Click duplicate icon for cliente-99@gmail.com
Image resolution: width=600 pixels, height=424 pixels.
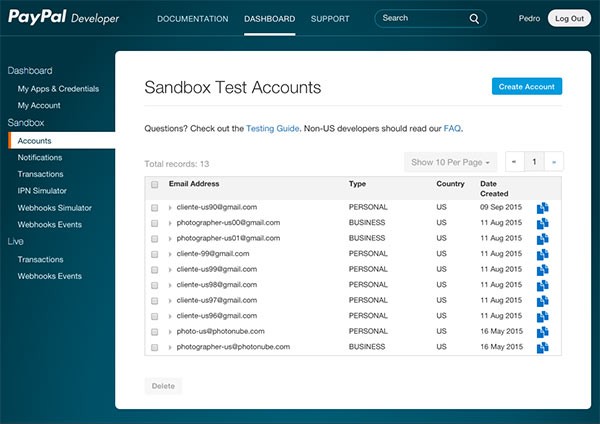point(542,254)
